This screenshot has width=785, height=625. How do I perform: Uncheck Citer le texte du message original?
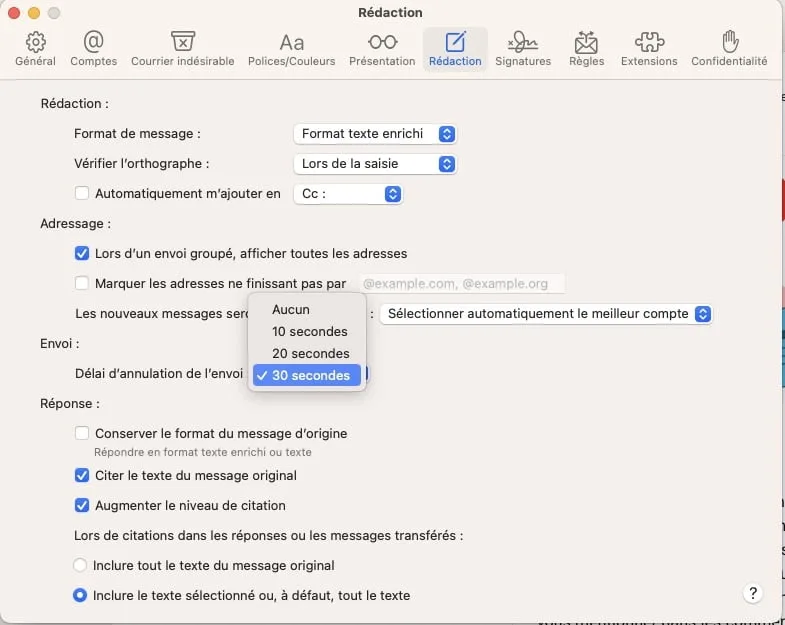pyautogui.click(x=82, y=475)
